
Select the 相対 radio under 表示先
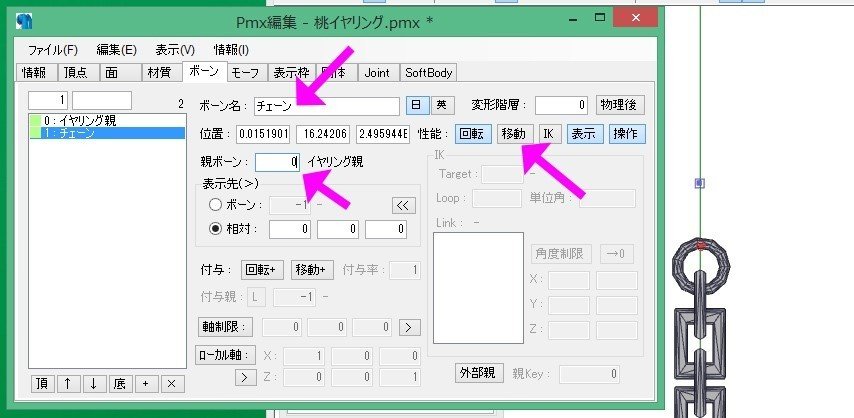tap(216, 229)
